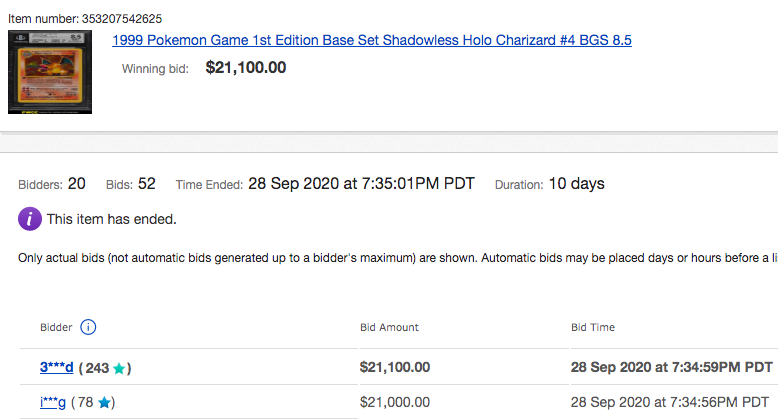Screen dimensions: 778x419
Task: Click the 10 days duration value
Action: point(577,184)
